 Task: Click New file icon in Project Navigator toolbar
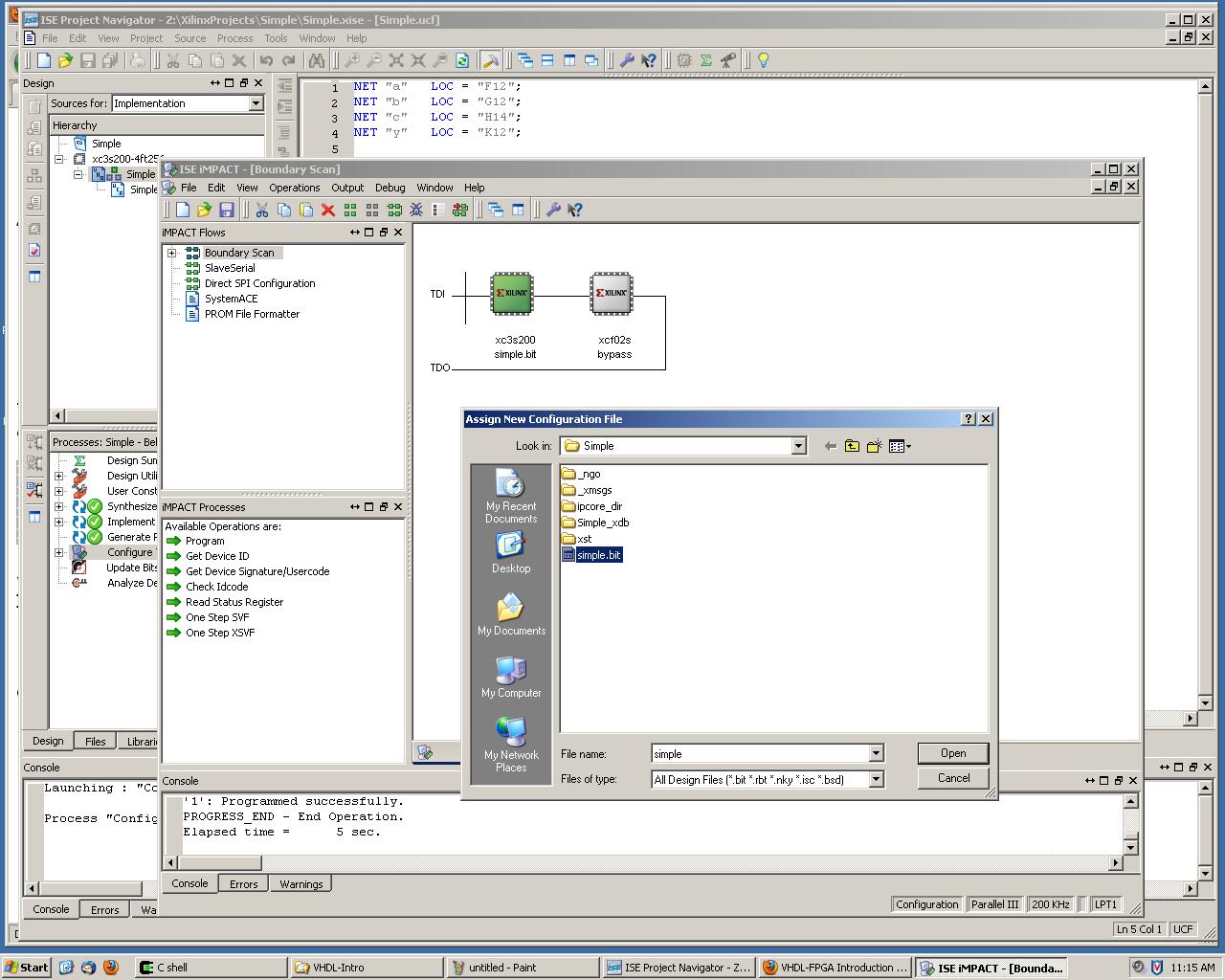[x=43, y=60]
